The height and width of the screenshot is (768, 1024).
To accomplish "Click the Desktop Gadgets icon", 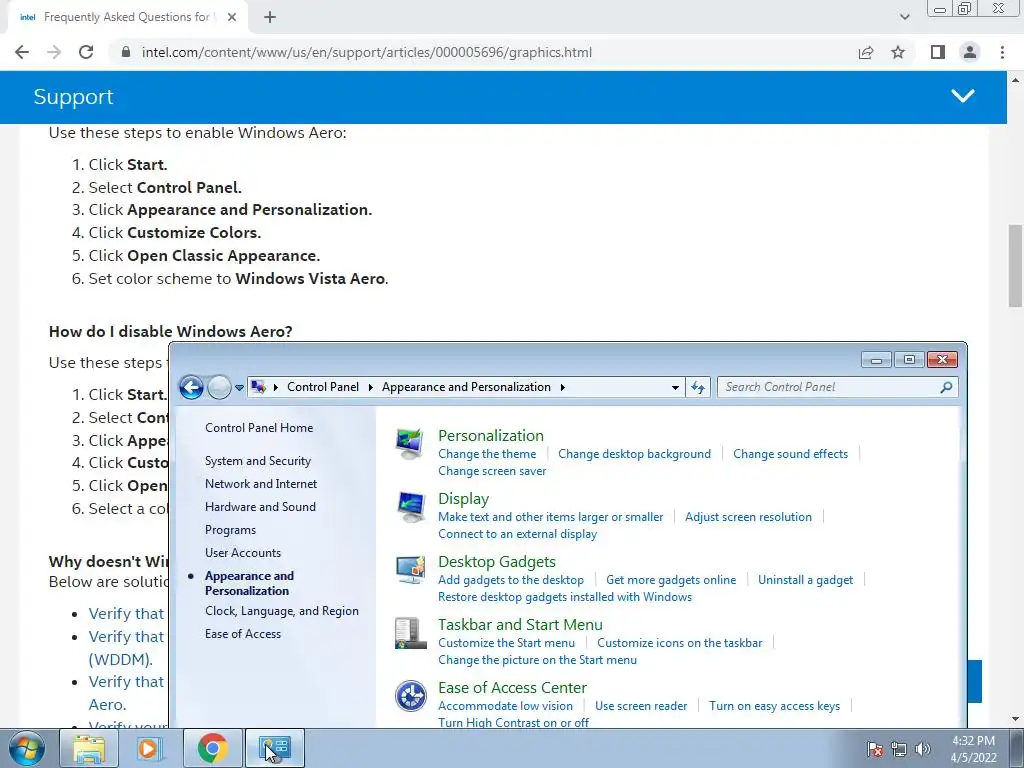I will pyautogui.click(x=410, y=570).
